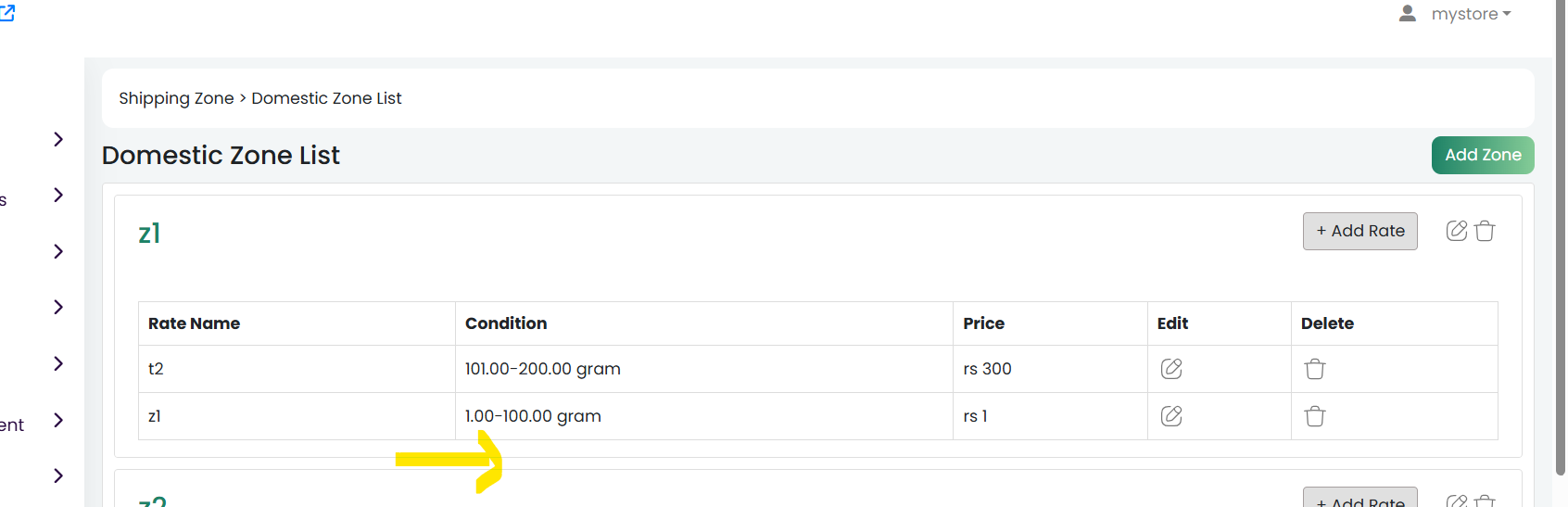Image resolution: width=1568 pixels, height=507 pixels.
Task: Open the external link icon at top left
Action: pyautogui.click(x=6, y=12)
